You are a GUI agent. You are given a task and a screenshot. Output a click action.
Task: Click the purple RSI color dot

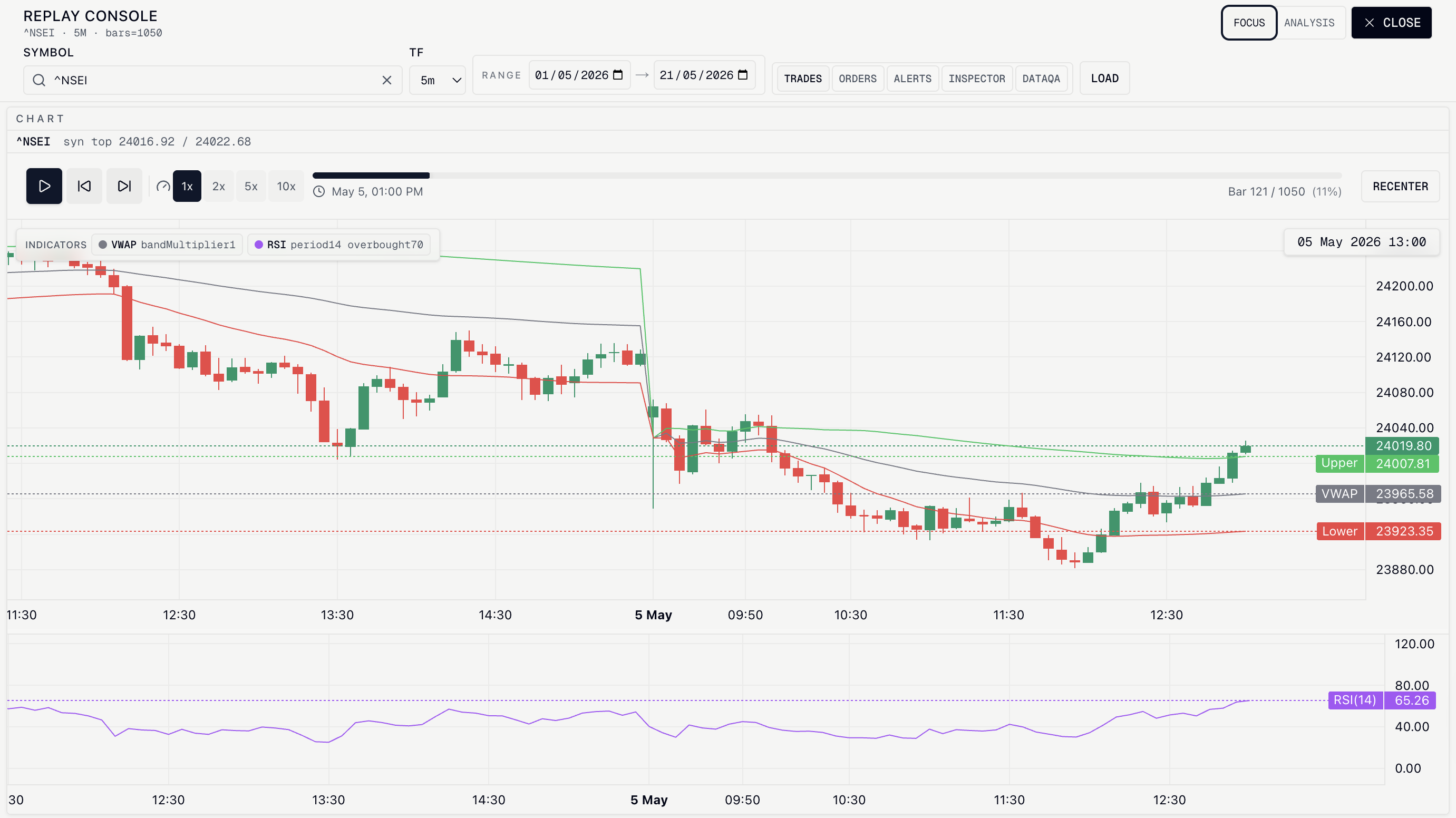tap(259, 245)
